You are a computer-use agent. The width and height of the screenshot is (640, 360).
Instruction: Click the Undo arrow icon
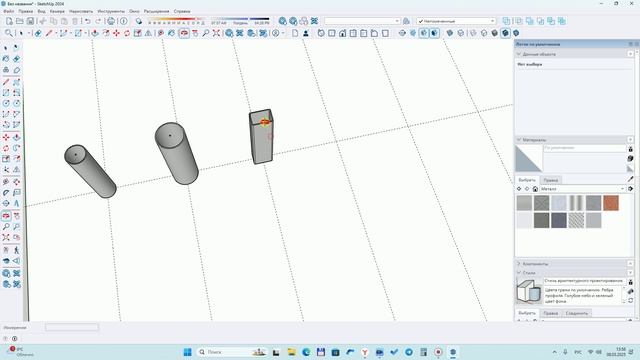click(88, 21)
